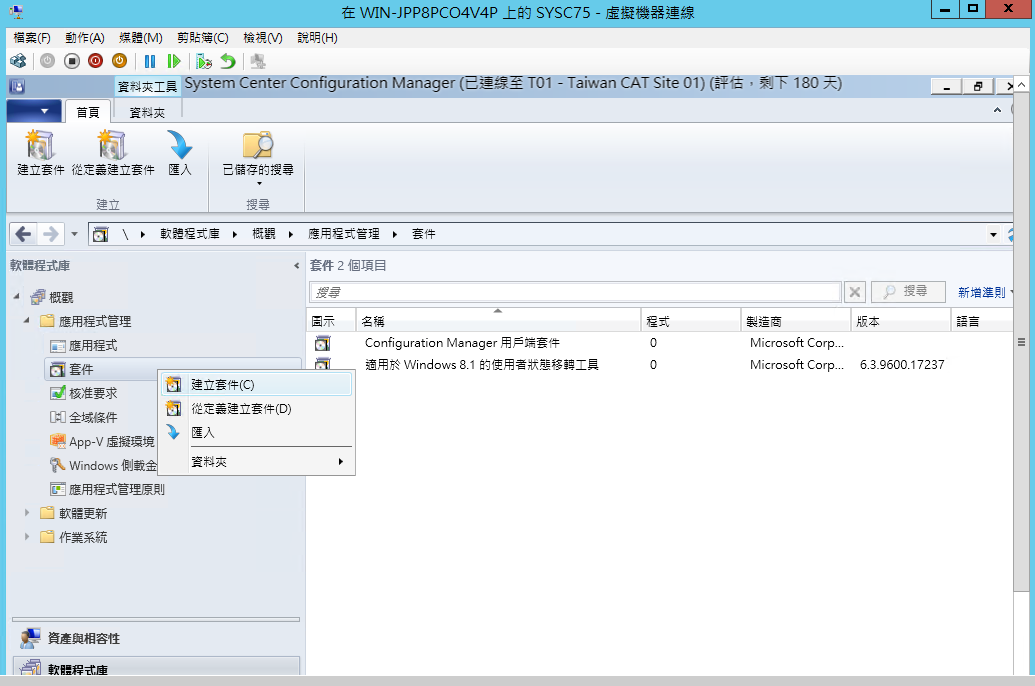Choose 匯入 in the context menu

(x=256, y=432)
